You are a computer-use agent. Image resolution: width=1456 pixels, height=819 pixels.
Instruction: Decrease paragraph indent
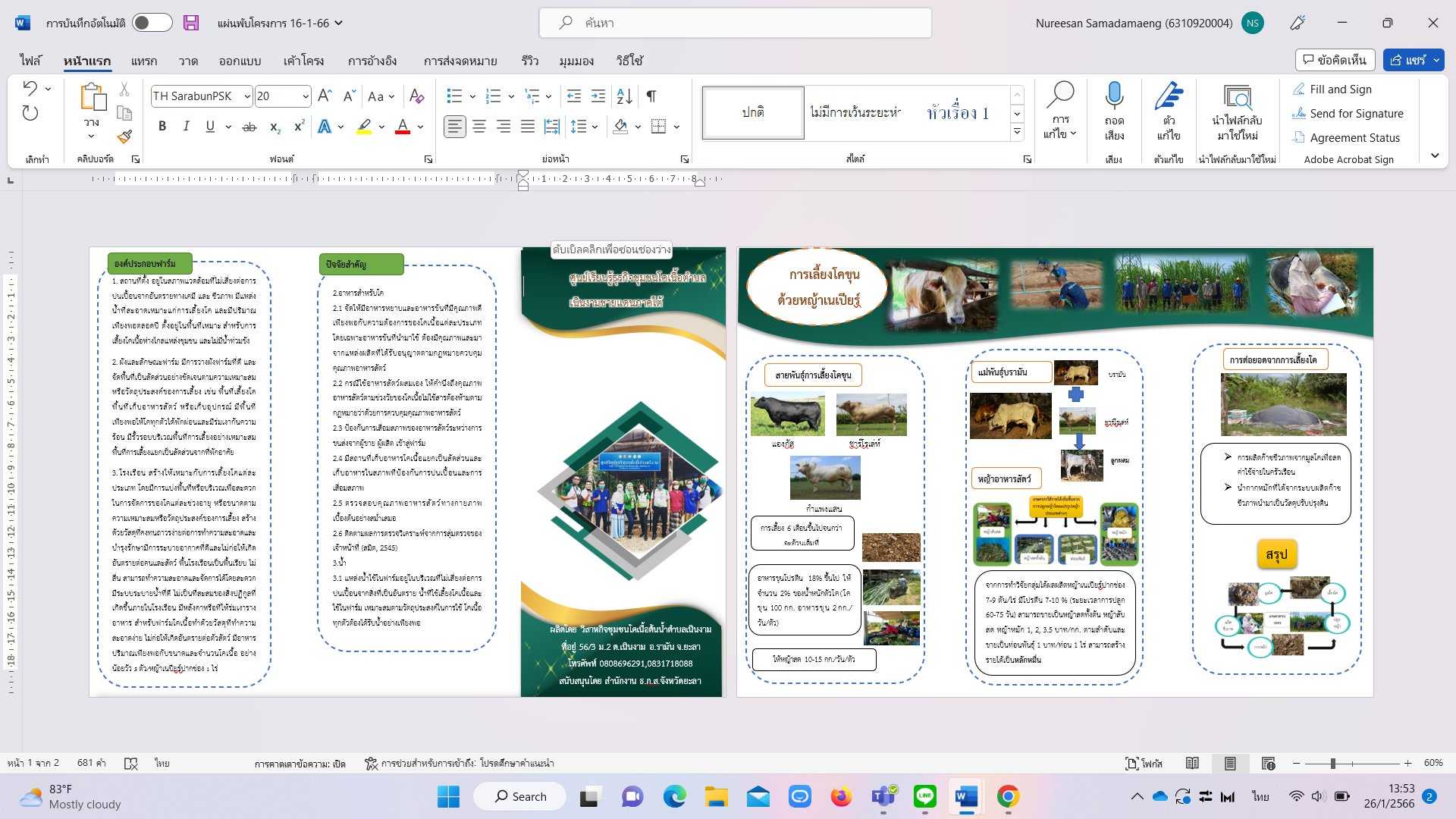(x=574, y=96)
